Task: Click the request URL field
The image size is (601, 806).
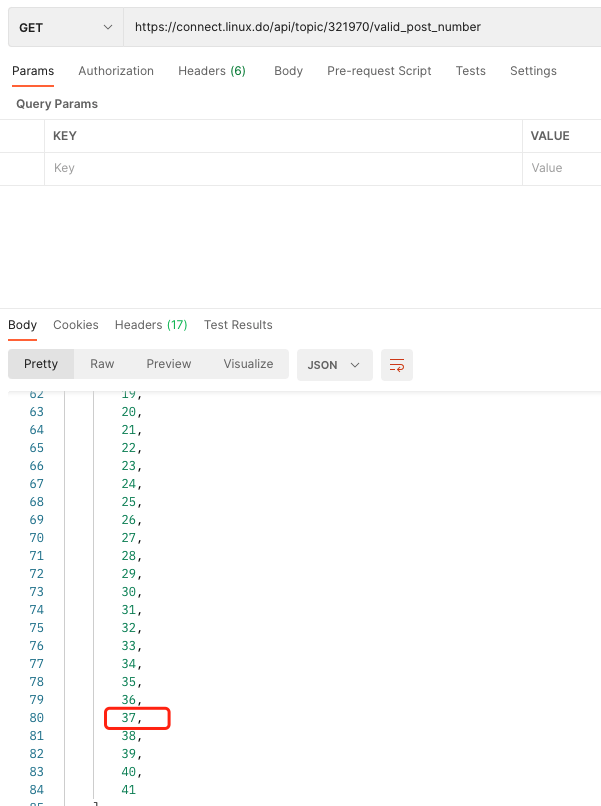Action: [362, 27]
